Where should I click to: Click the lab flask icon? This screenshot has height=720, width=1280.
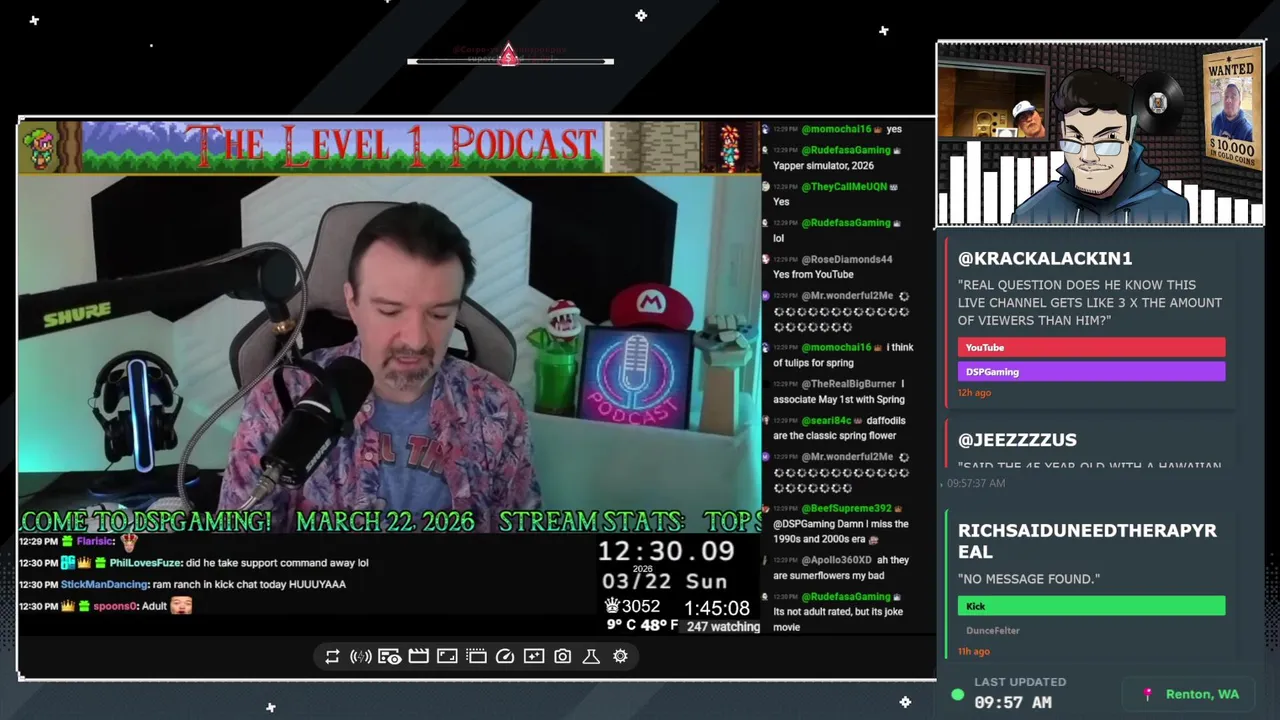(x=591, y=656)
